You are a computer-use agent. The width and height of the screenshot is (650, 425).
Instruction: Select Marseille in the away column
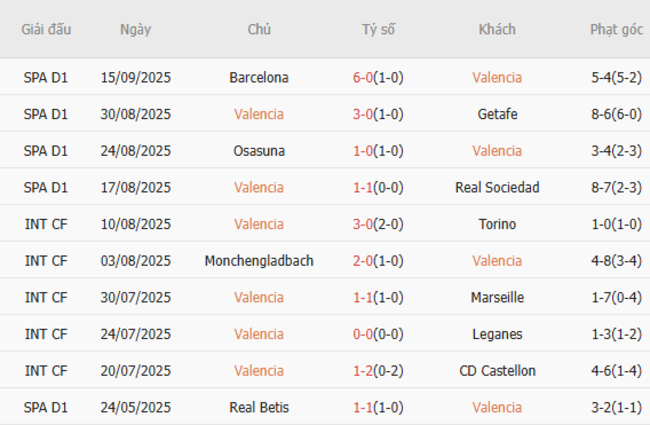(497, 297)
